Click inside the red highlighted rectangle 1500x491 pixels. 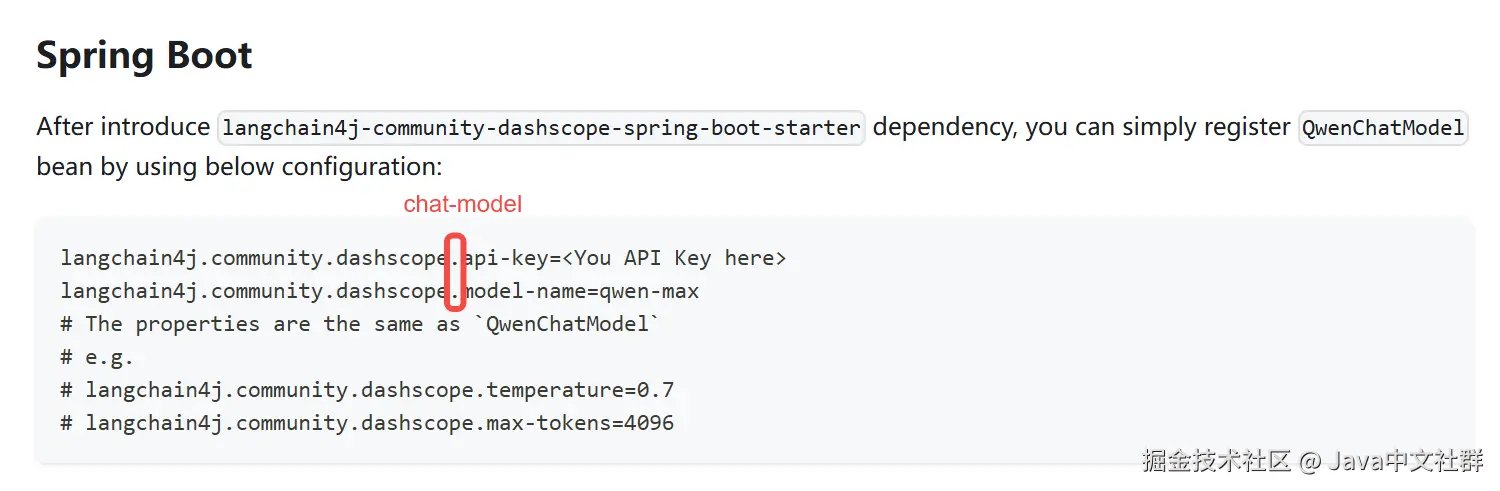[455, 273]
